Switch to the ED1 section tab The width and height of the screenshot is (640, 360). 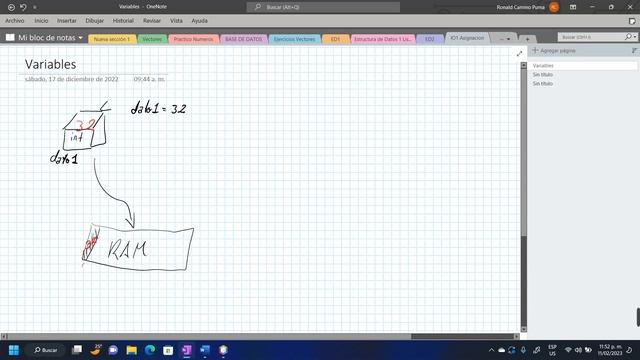click(335, 39)
